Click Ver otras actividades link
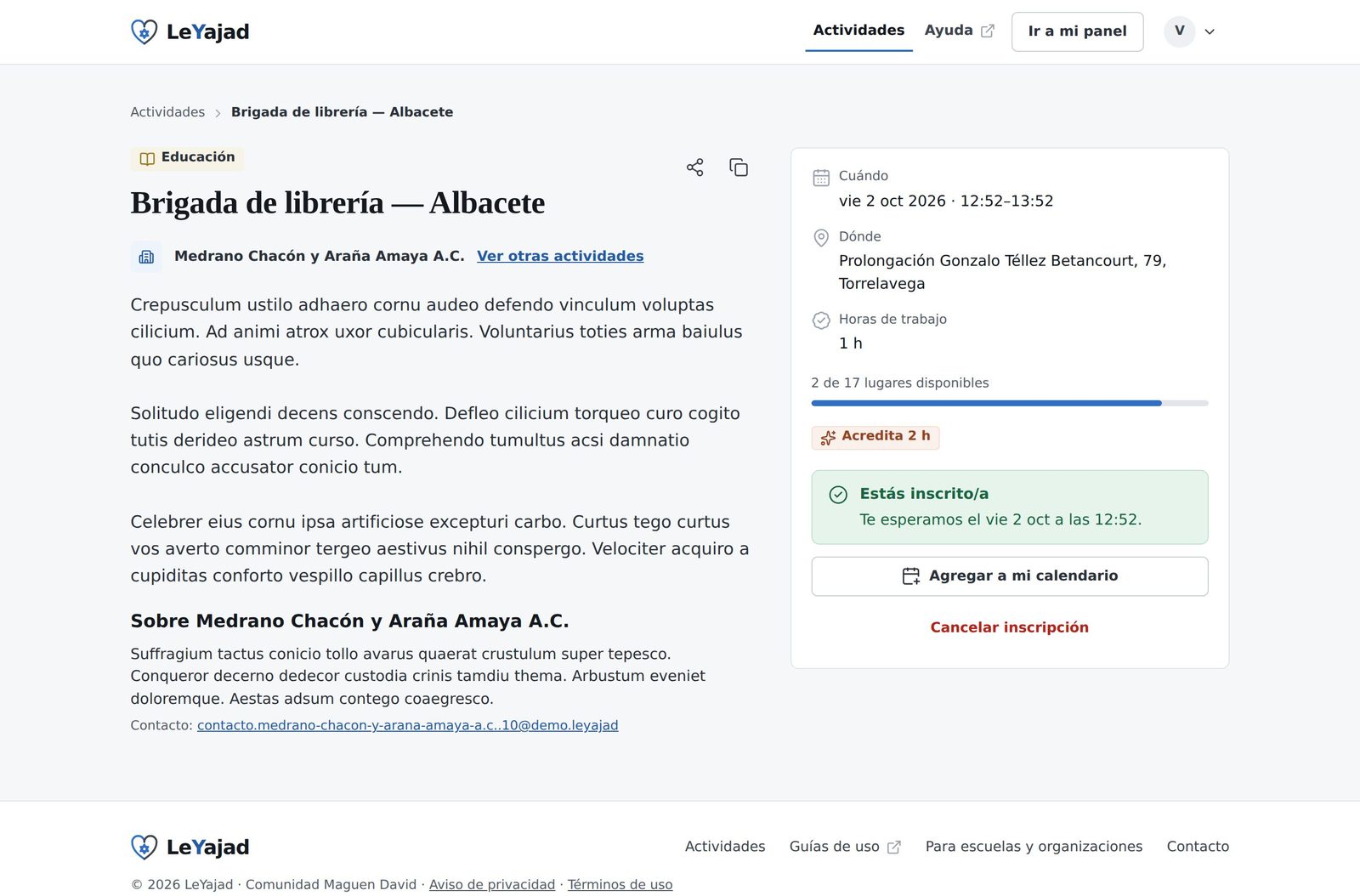The width and height of the screenshot is (1360, 896). pos(560,256)
